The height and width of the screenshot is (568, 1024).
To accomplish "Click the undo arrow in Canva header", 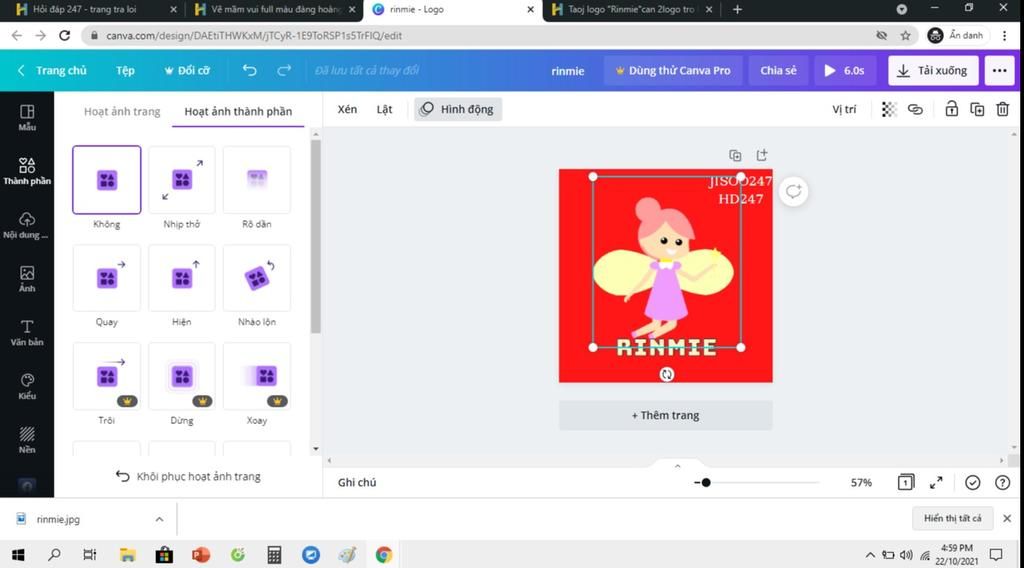I will (249, 70).
